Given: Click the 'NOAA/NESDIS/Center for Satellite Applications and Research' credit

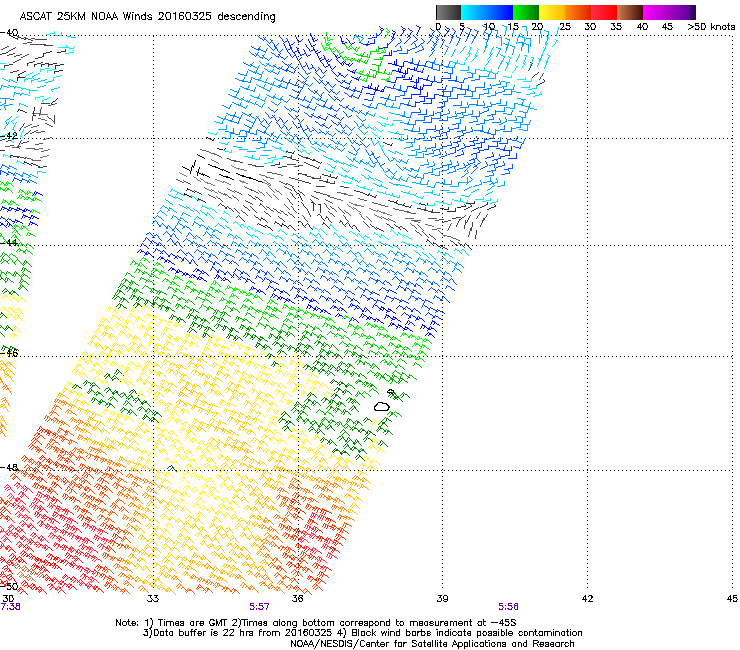Looking at the screenshot, I should [x=432, y=644].
